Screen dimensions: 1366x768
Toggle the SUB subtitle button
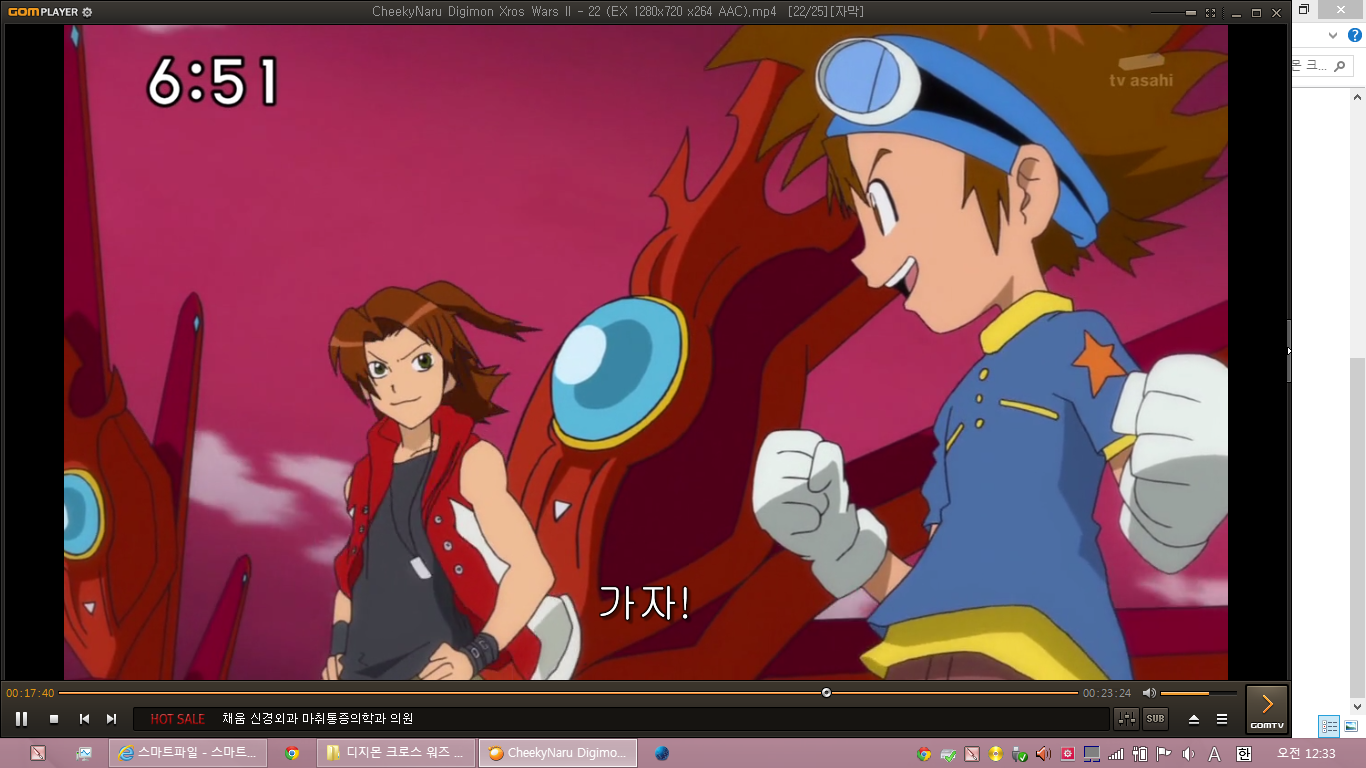[x=1155, y=718]
